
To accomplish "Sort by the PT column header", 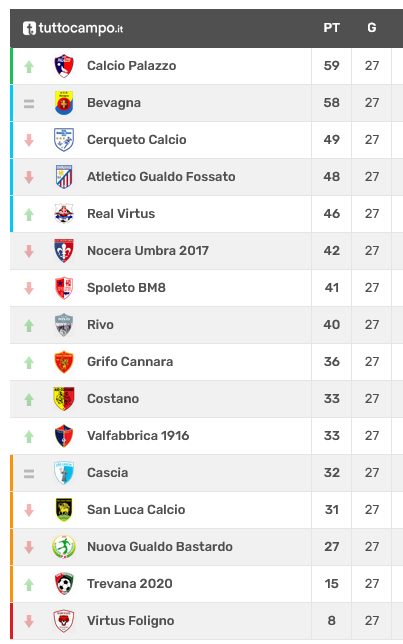I will point(332,28).
